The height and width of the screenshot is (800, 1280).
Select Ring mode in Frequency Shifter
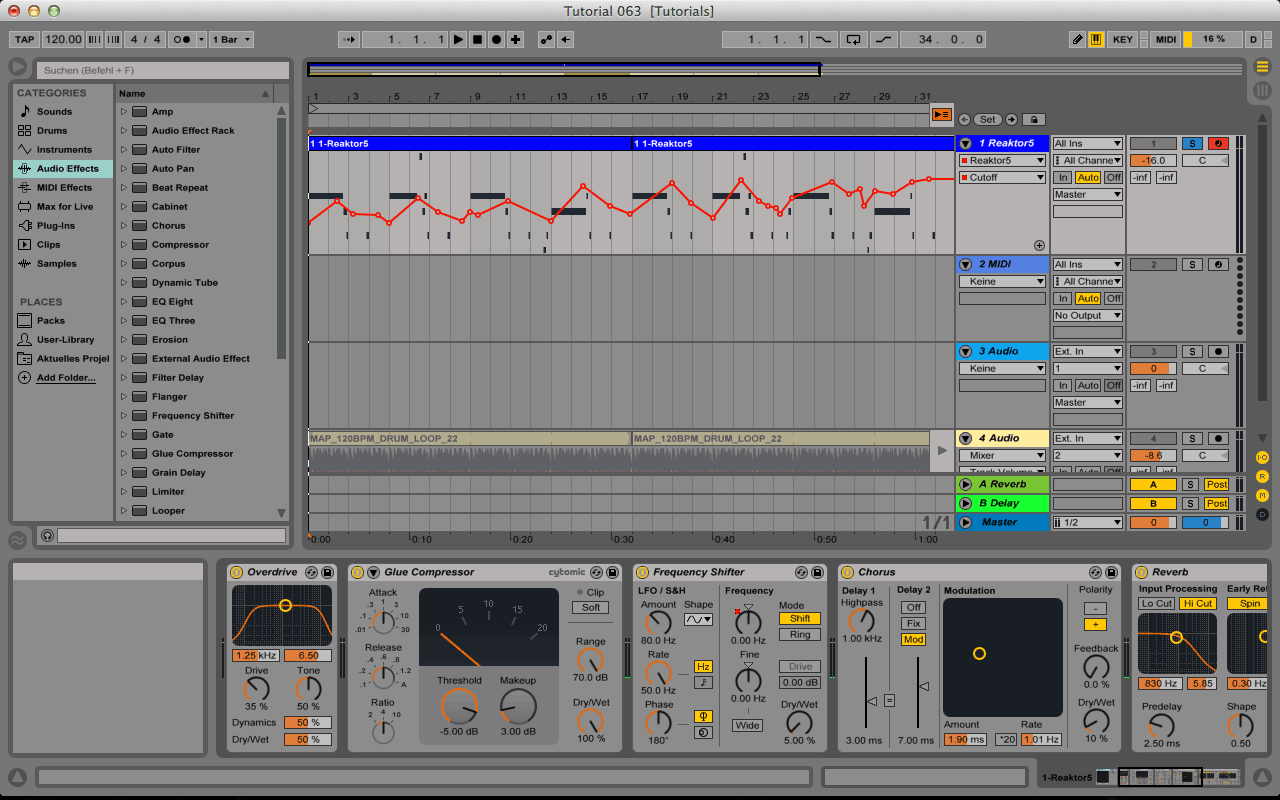tap(800, 635)
